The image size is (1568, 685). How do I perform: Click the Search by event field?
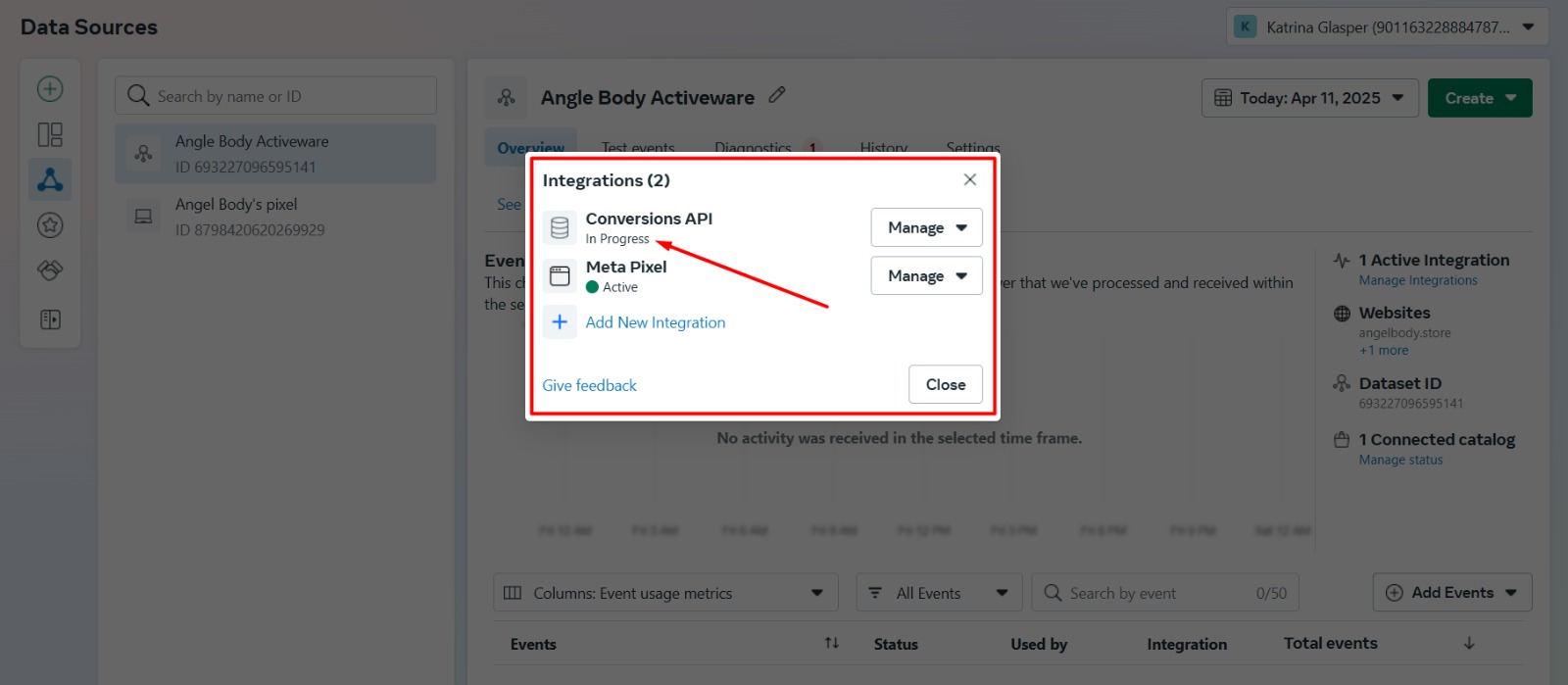pos(1164,593)
